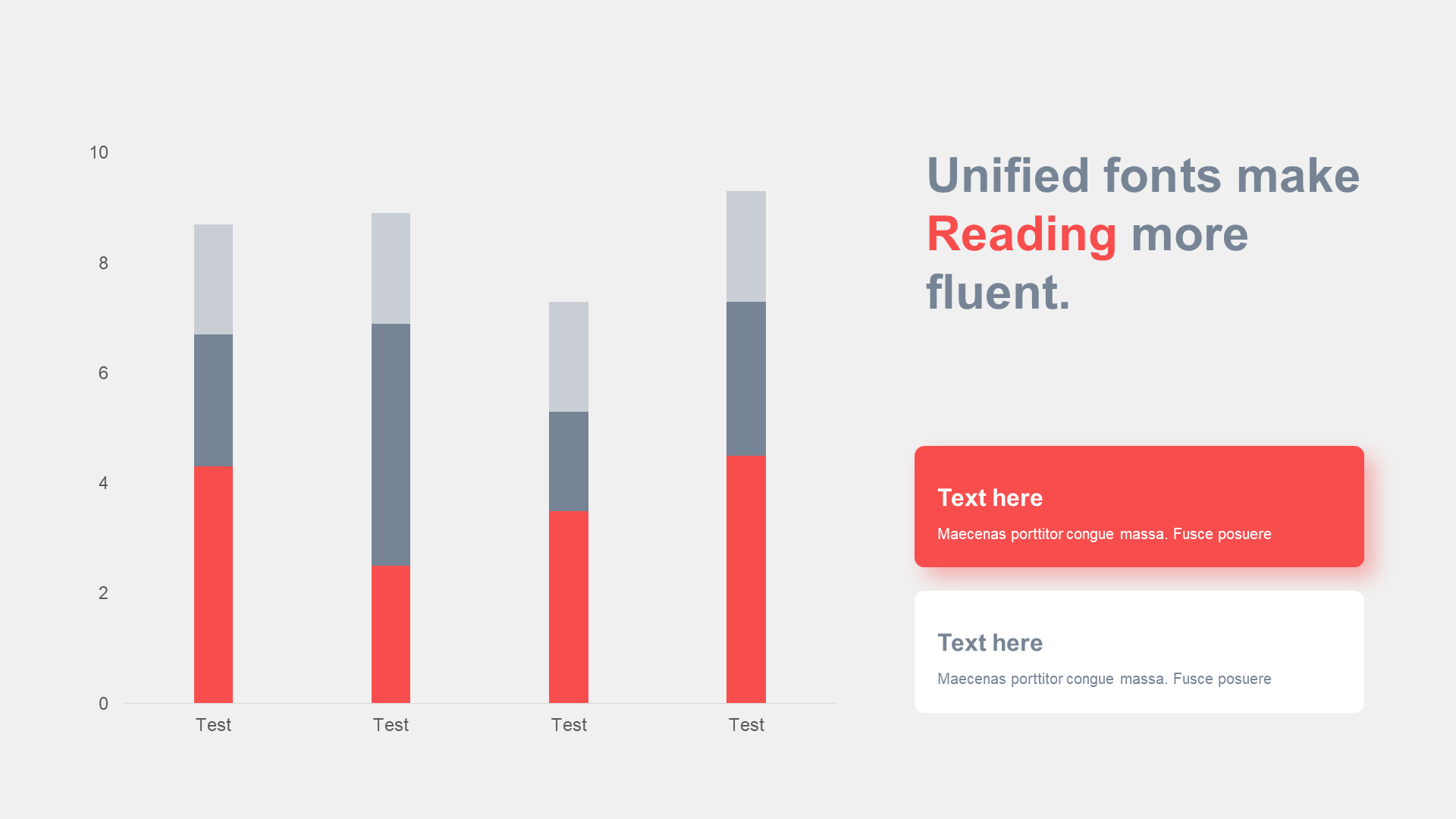Viewport: 1456px width, 819px height.
Task: Select the fourth bar's red segment
Action: [x=746, y=579]
